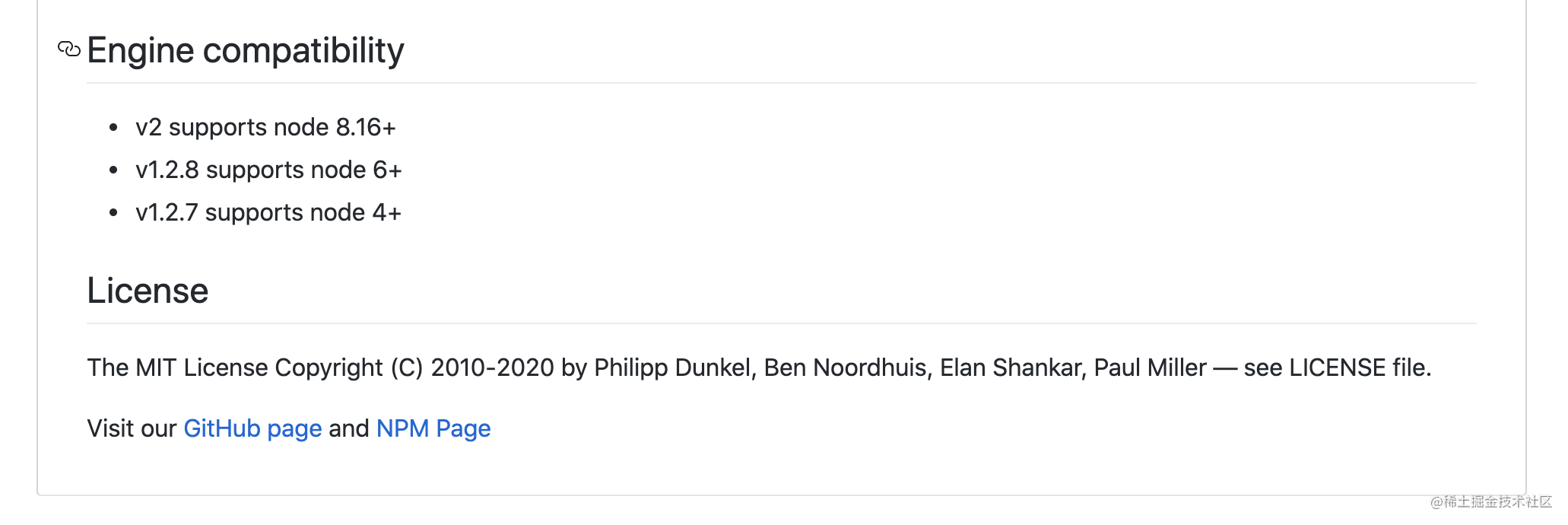Screen dimensions: 1568x525
Task: Click the name Philipp Dunkel in license text
Action: point(674,367)
